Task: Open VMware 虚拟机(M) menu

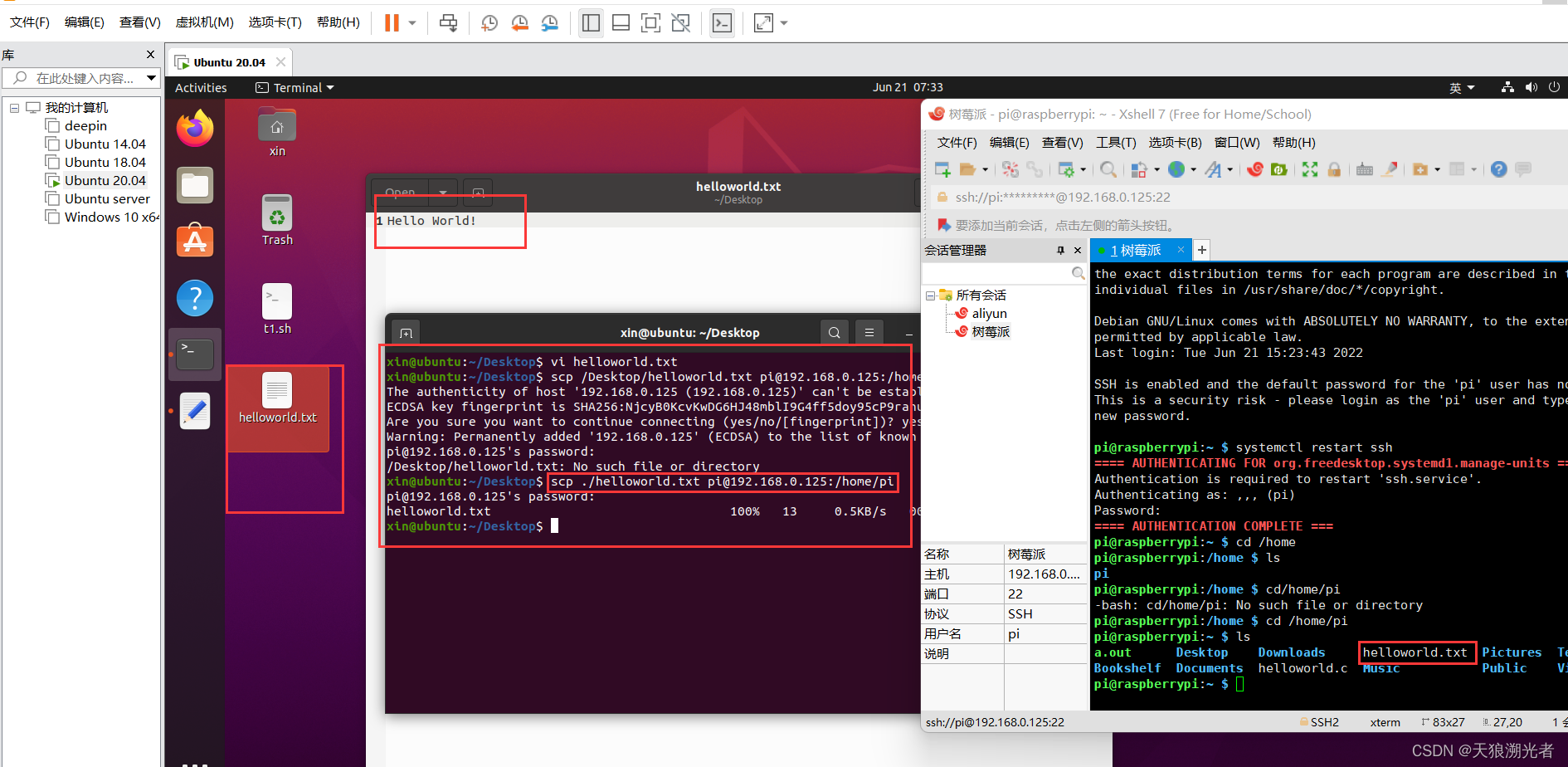Action: (204, 22)
